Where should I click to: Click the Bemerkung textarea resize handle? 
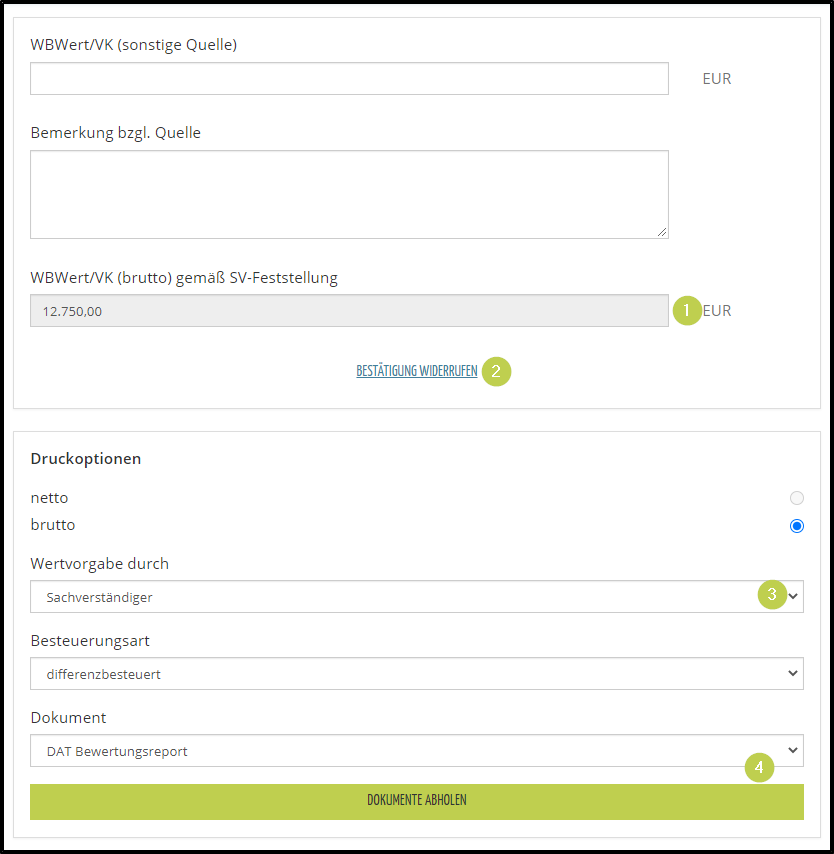662,232
